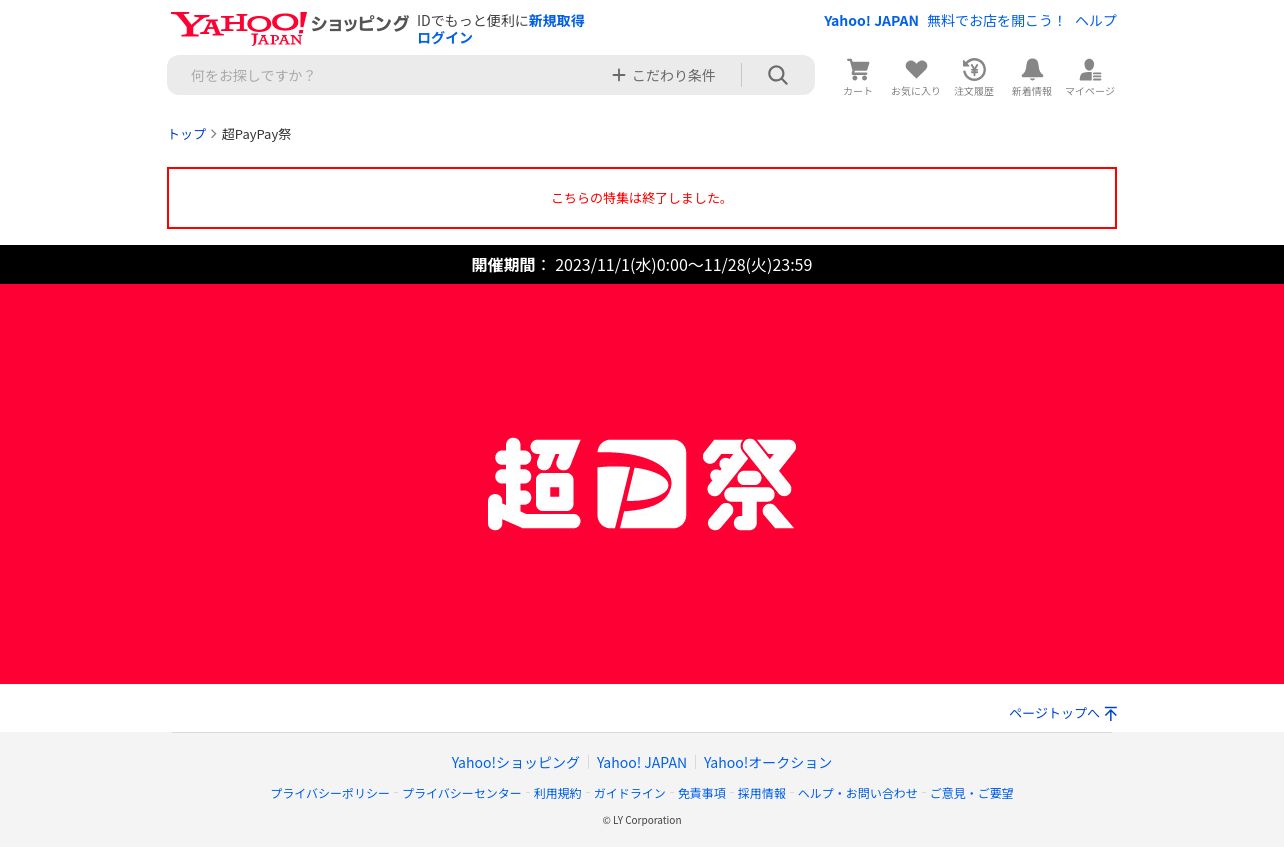
Task: Open Yahoo! JAPAN header link
Action: tap(871, 21)
